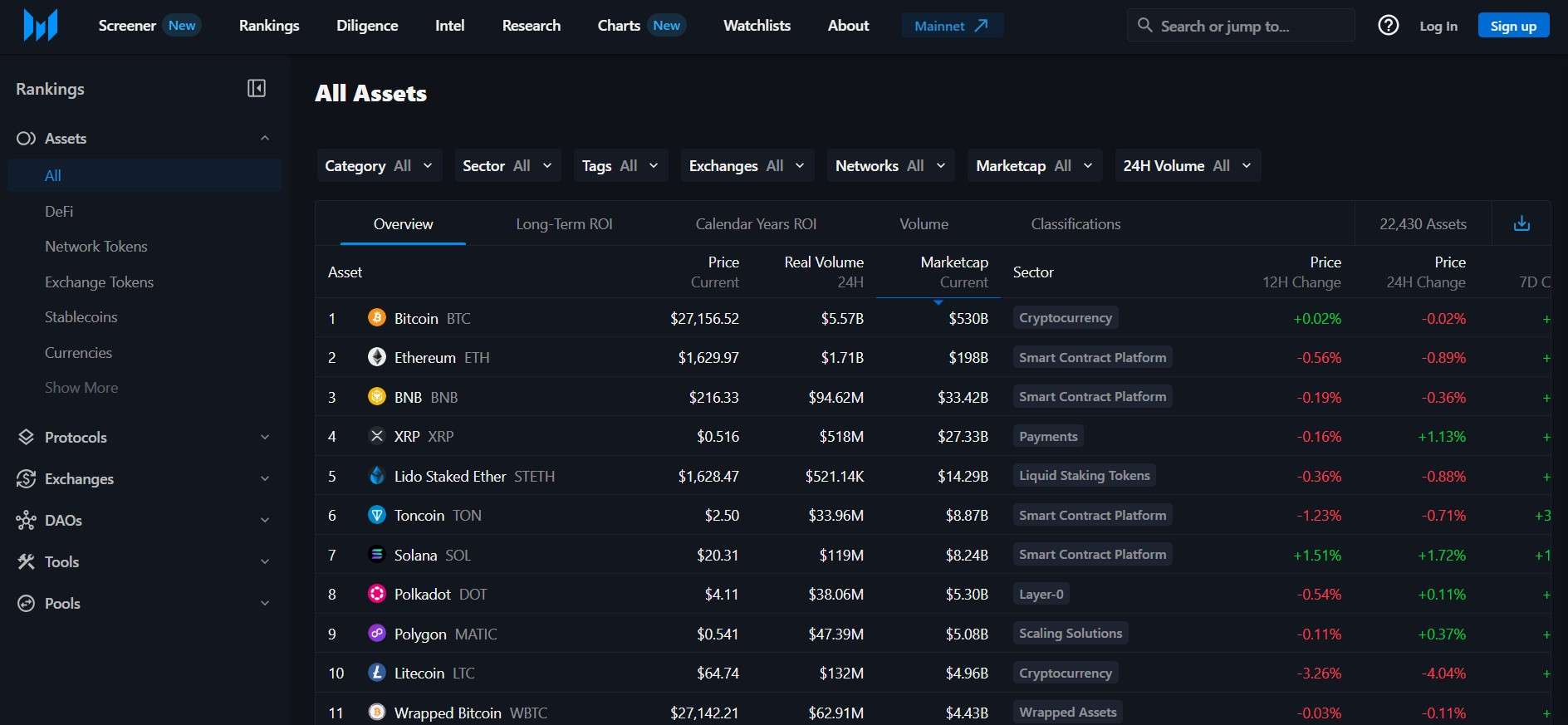Image resolution: width=1568 pixels, height=725 pixels.
Task: Click the Tools wrench icon
Action: click(26, 562)
